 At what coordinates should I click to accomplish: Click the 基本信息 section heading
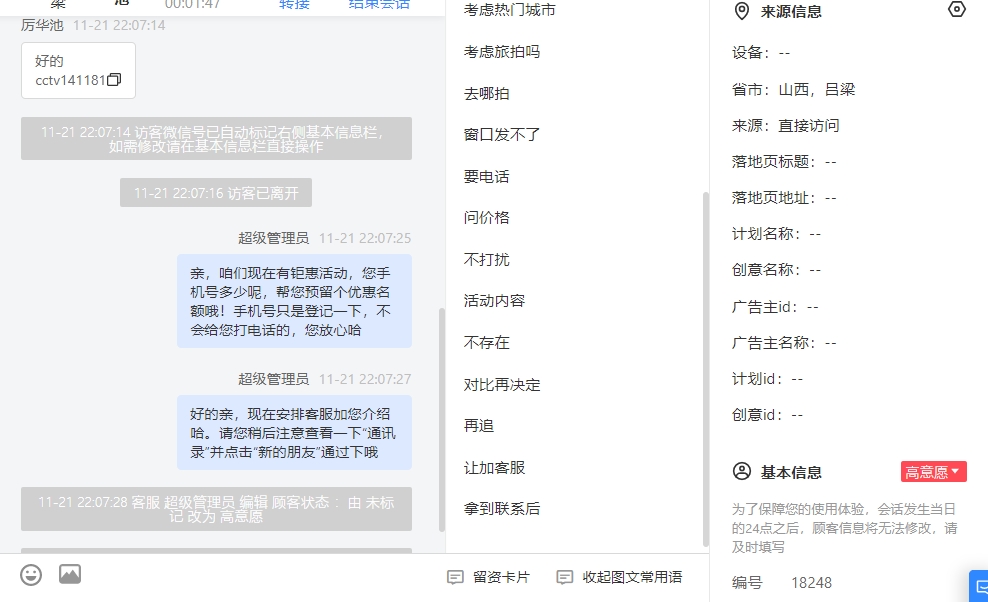coord(791,472)
